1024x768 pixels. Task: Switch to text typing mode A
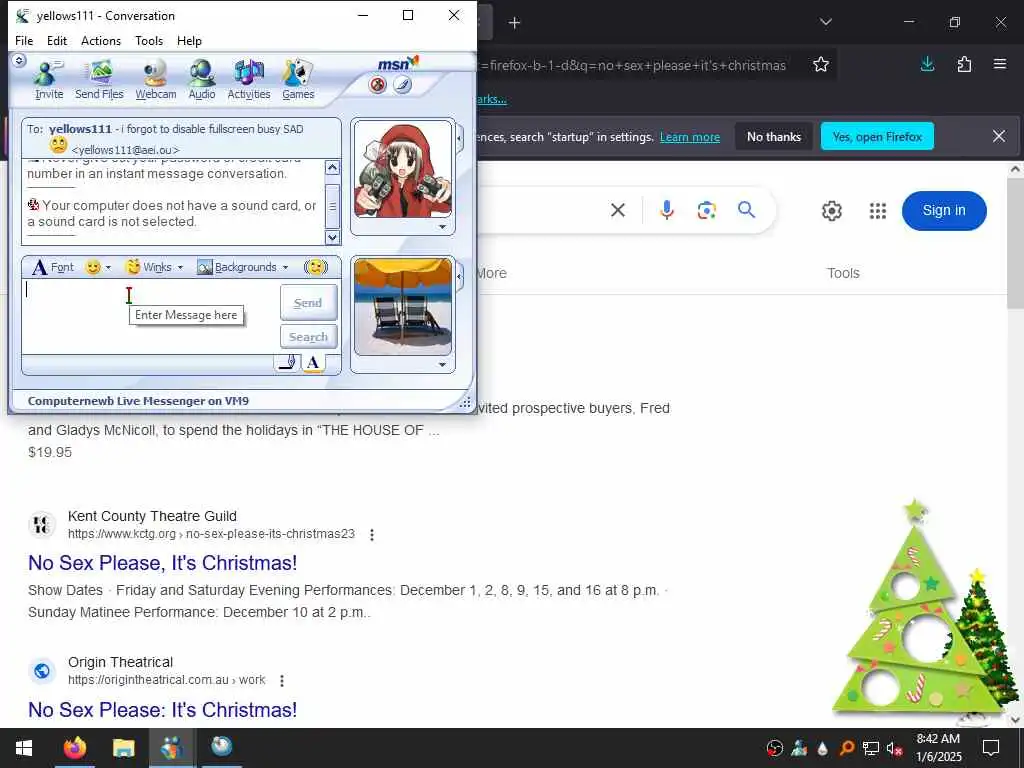313,363
